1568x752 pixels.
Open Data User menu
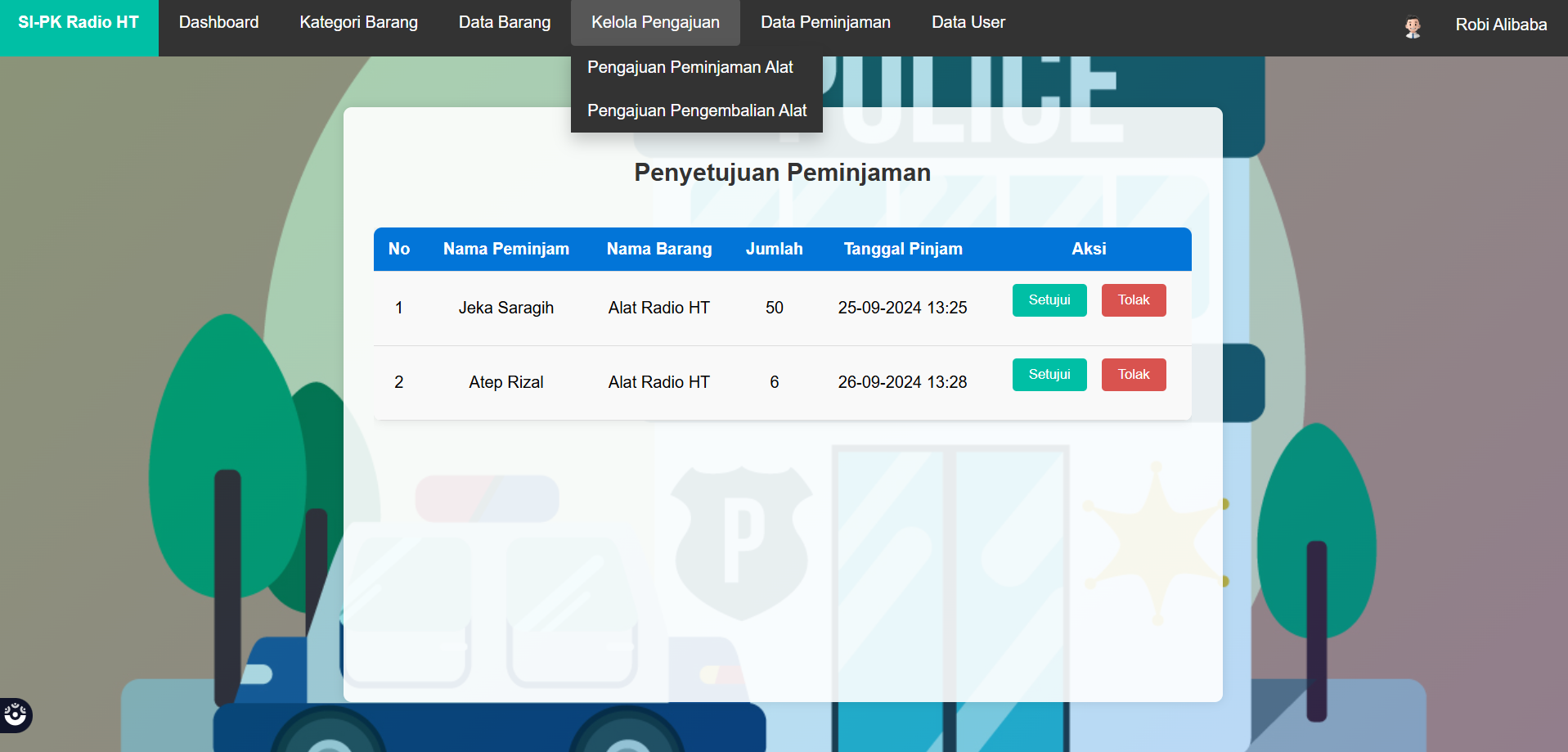[968, 23]
